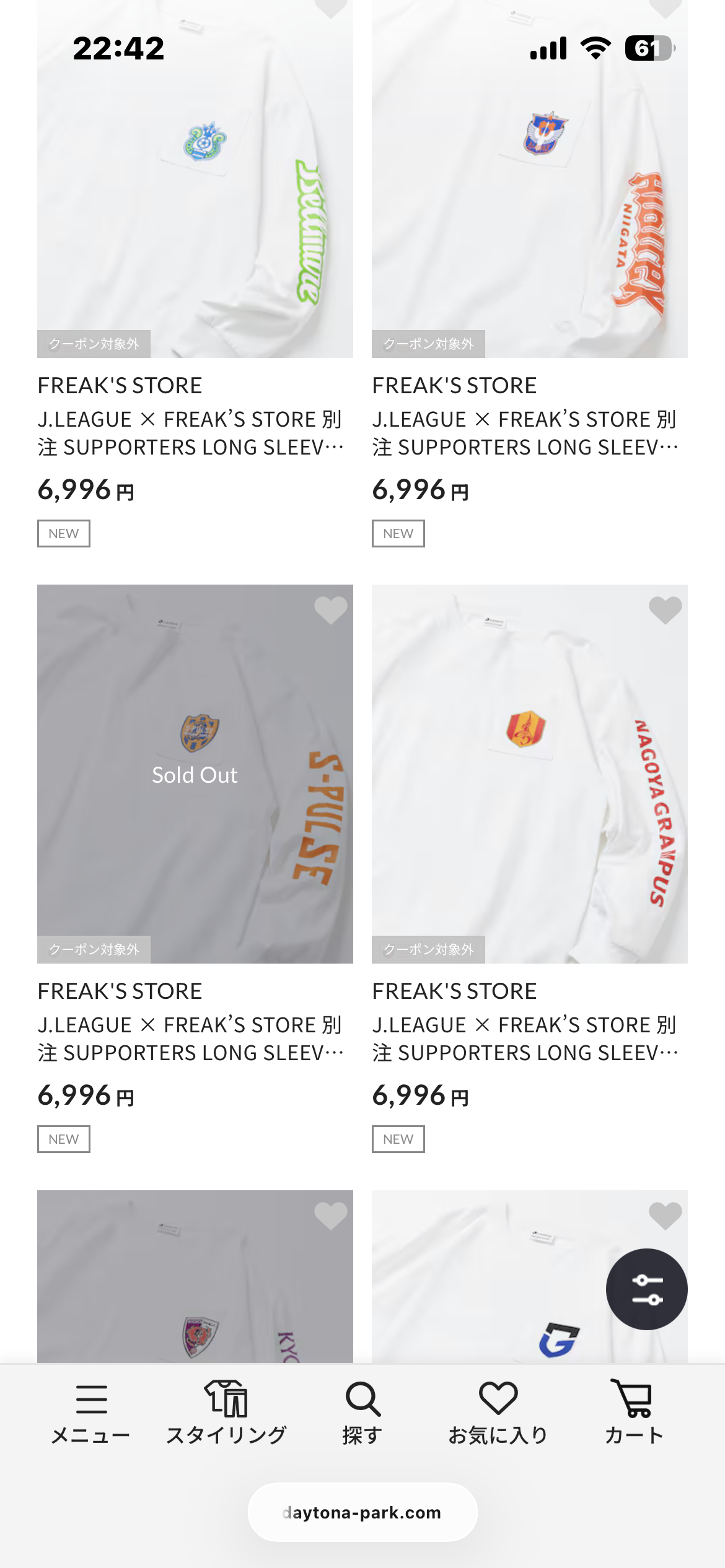The image size is (725, 1568).
Task: Toggle favorite heart on Nagoya Grampus shirt
Action: click(665, 611)
